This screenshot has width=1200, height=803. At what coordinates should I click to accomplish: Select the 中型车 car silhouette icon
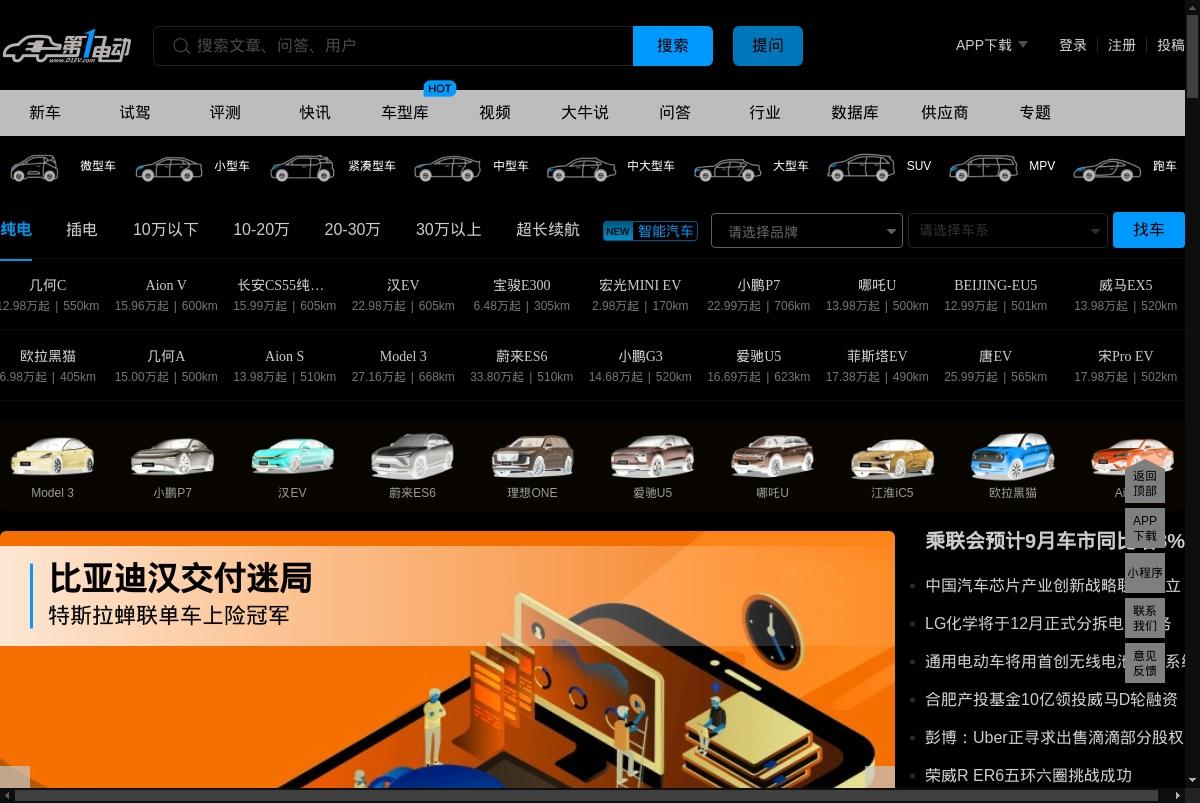click(x=447, y=167)
